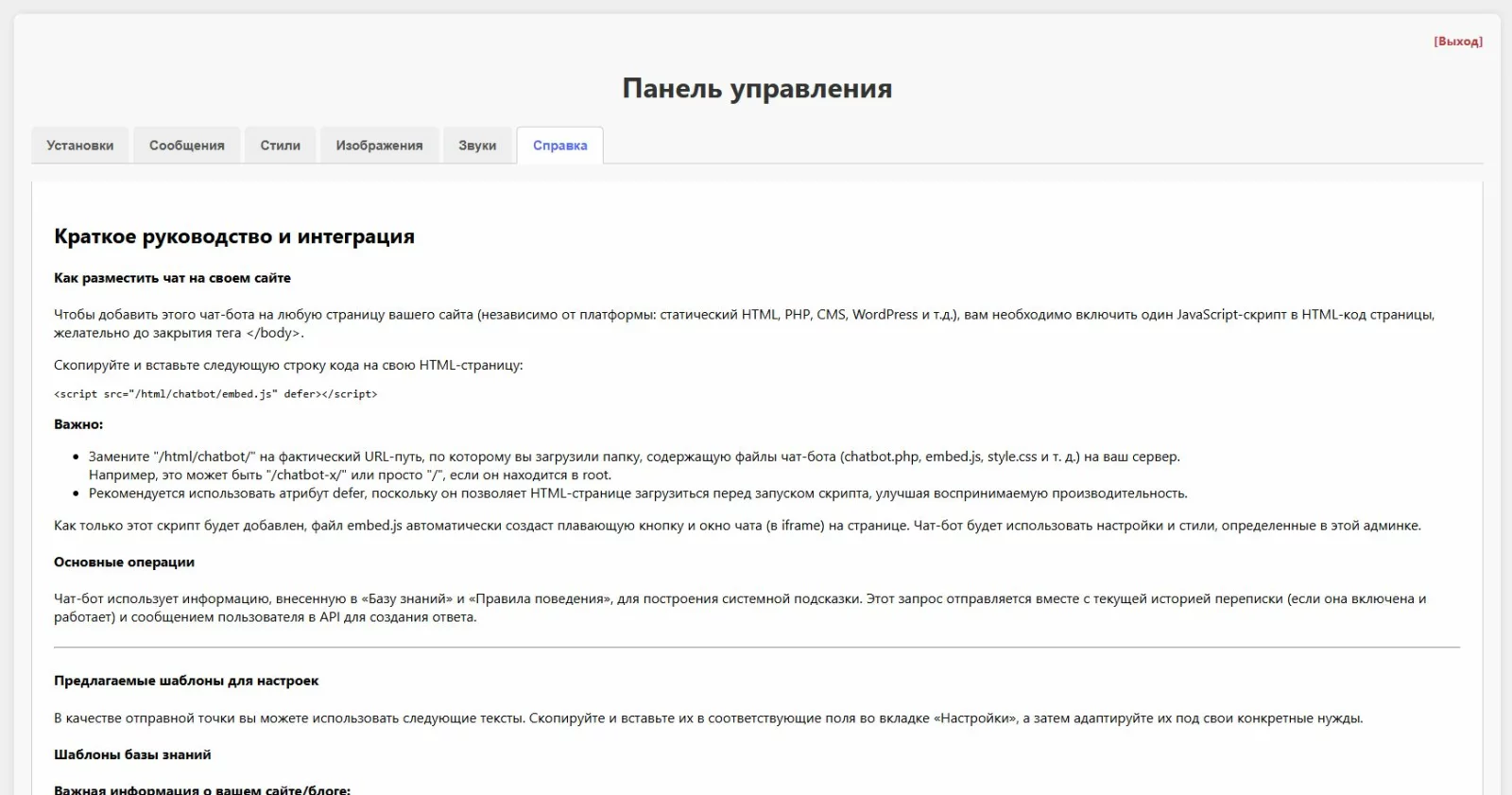
Task: Click the Важно: label
Action: pos(78,424)
